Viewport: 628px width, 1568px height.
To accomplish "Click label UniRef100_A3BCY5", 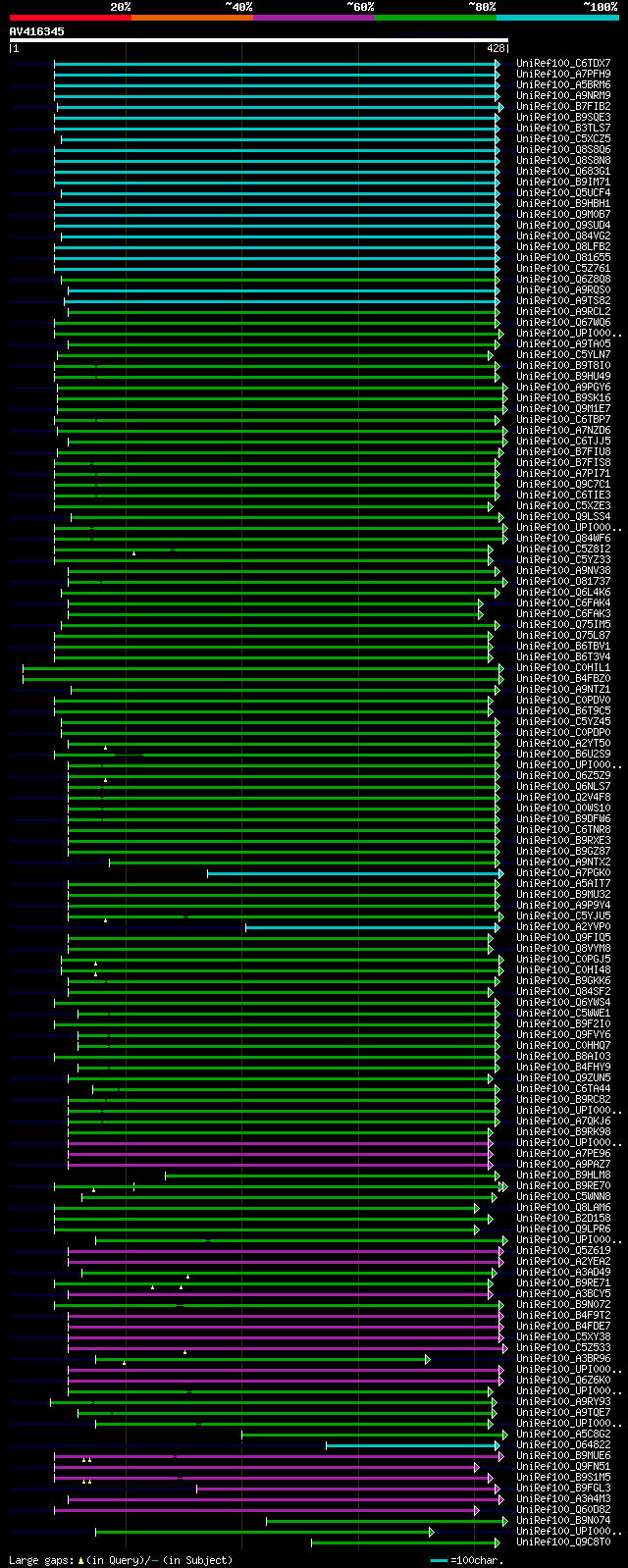I will point(563,1294).
